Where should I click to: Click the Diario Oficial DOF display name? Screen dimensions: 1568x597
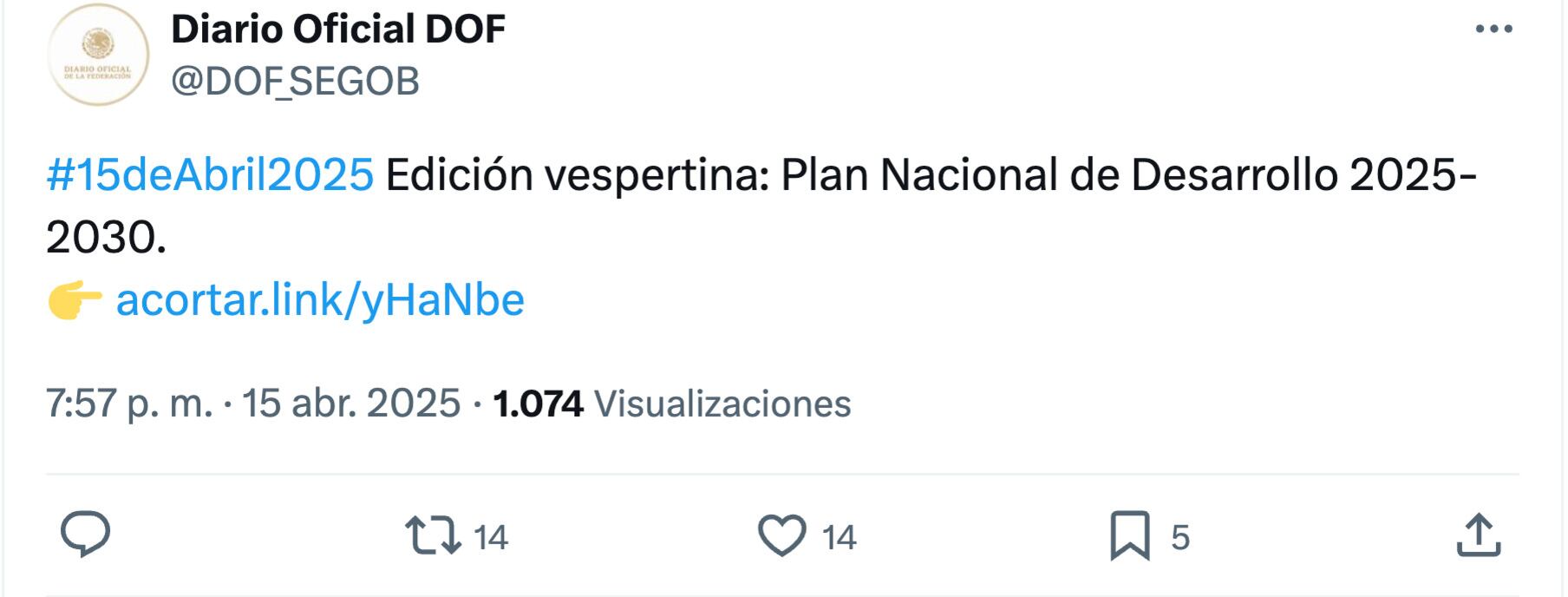pos(338,30)
